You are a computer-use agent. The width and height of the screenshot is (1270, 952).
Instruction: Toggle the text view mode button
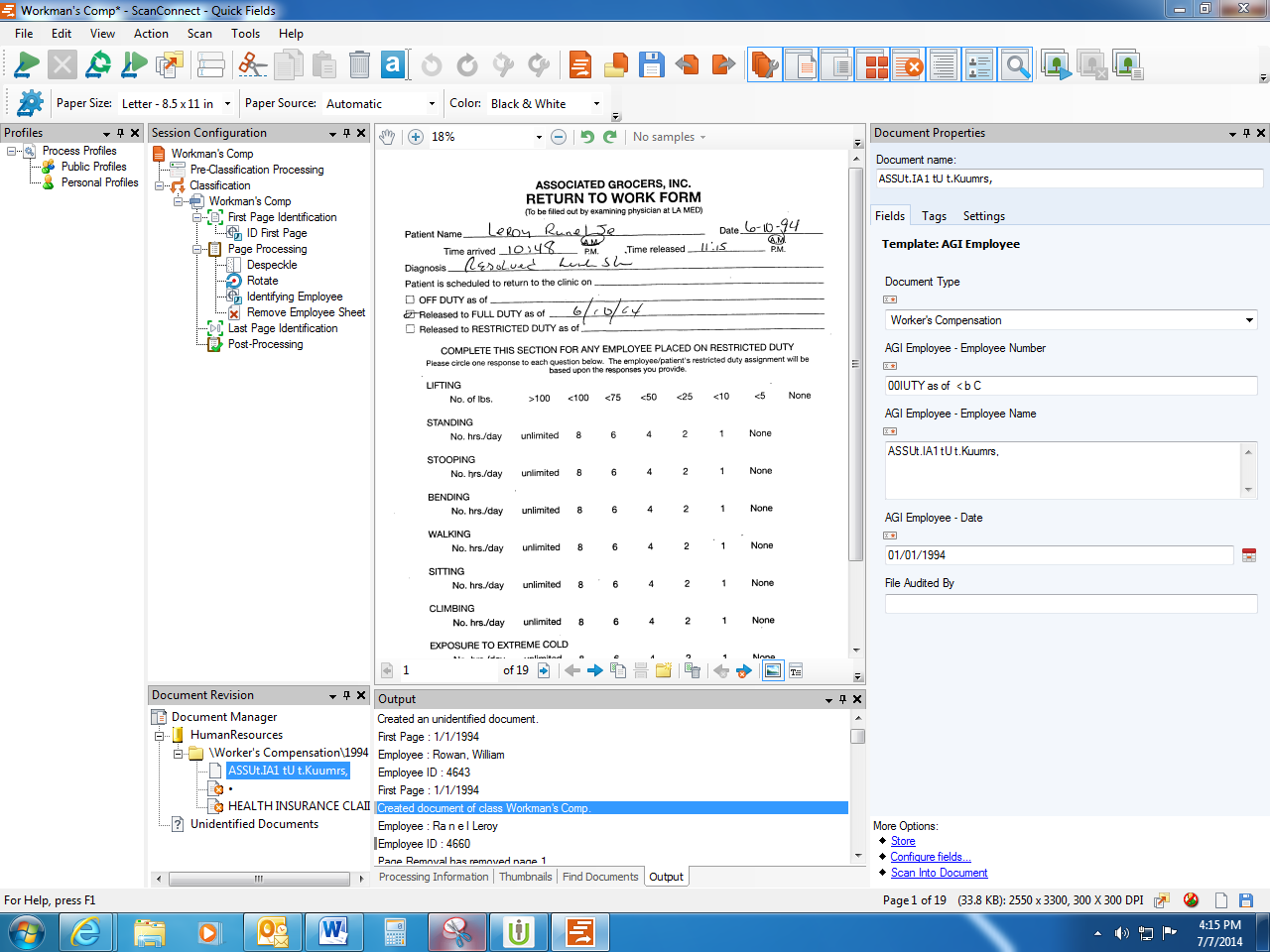(796, 670)
